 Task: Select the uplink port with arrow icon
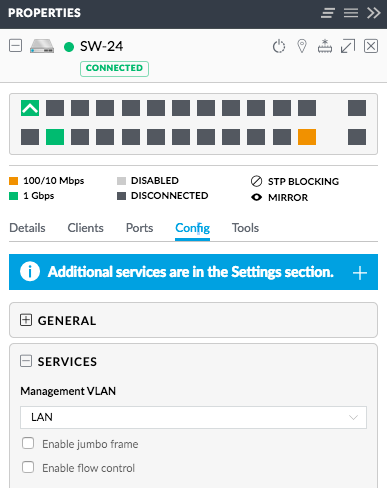pos(30,108)
